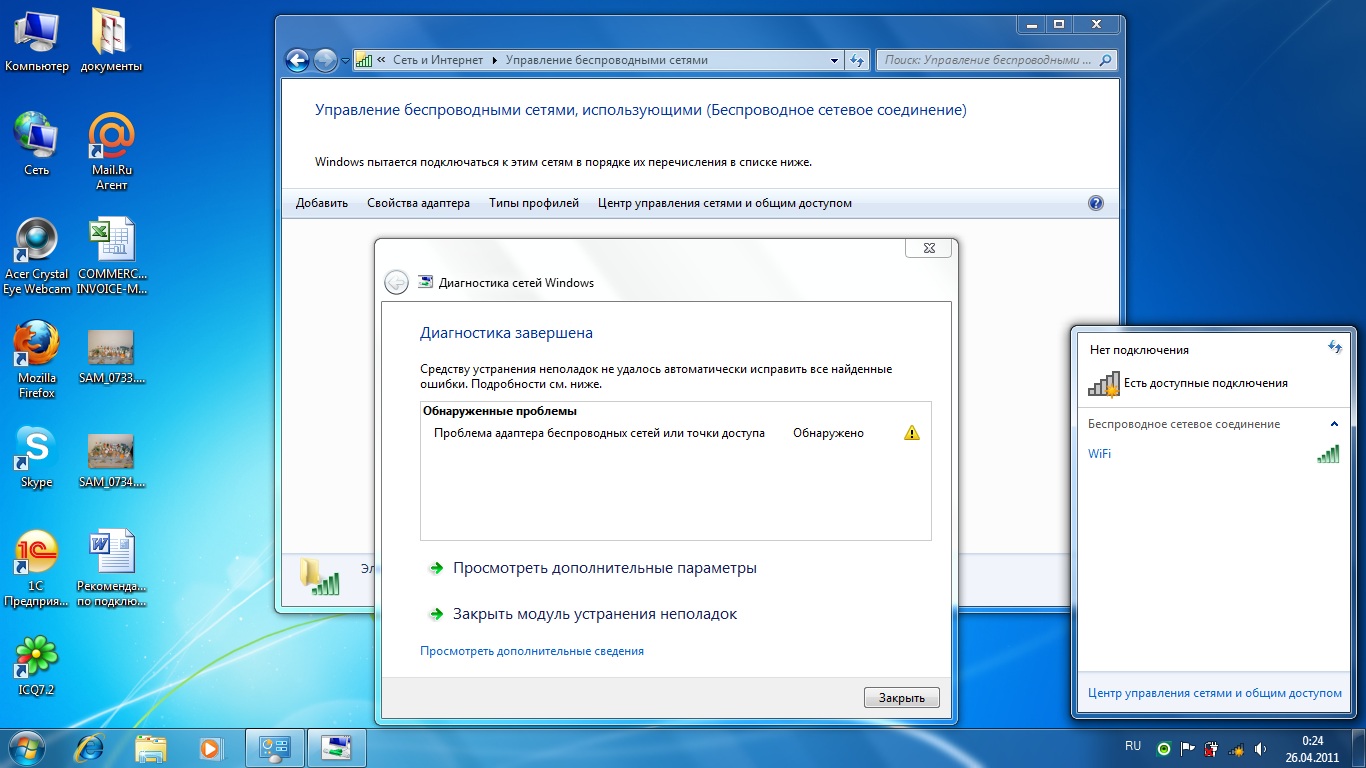Screen dimensions: 1366x768
Task: Open Свойства адаптера
Action: coord(418,203)
